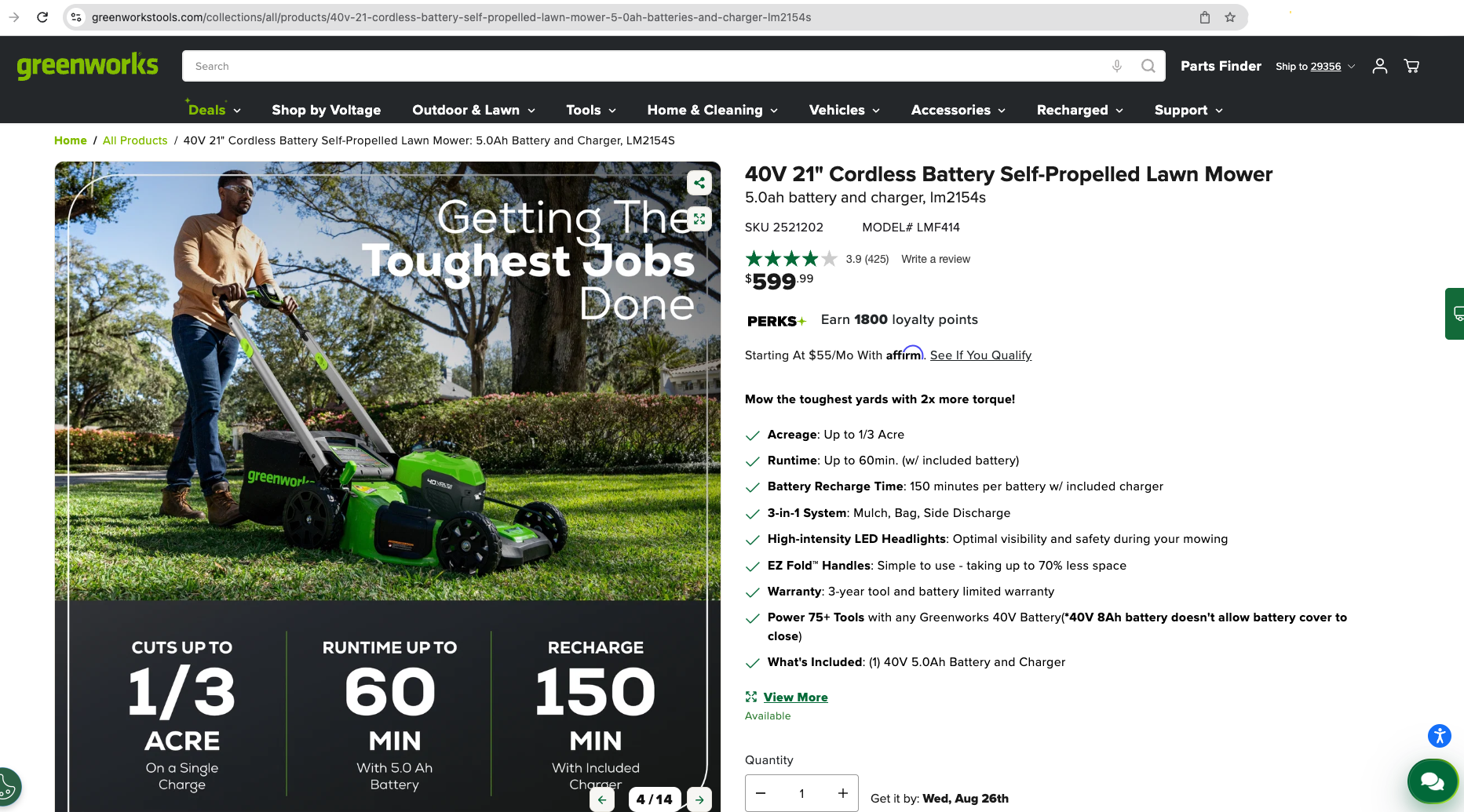The width and height of the screenshot is (1464, 812).
Task: Click the star rating for reviews
Action: pyautogui.click(x=791, y=259)
